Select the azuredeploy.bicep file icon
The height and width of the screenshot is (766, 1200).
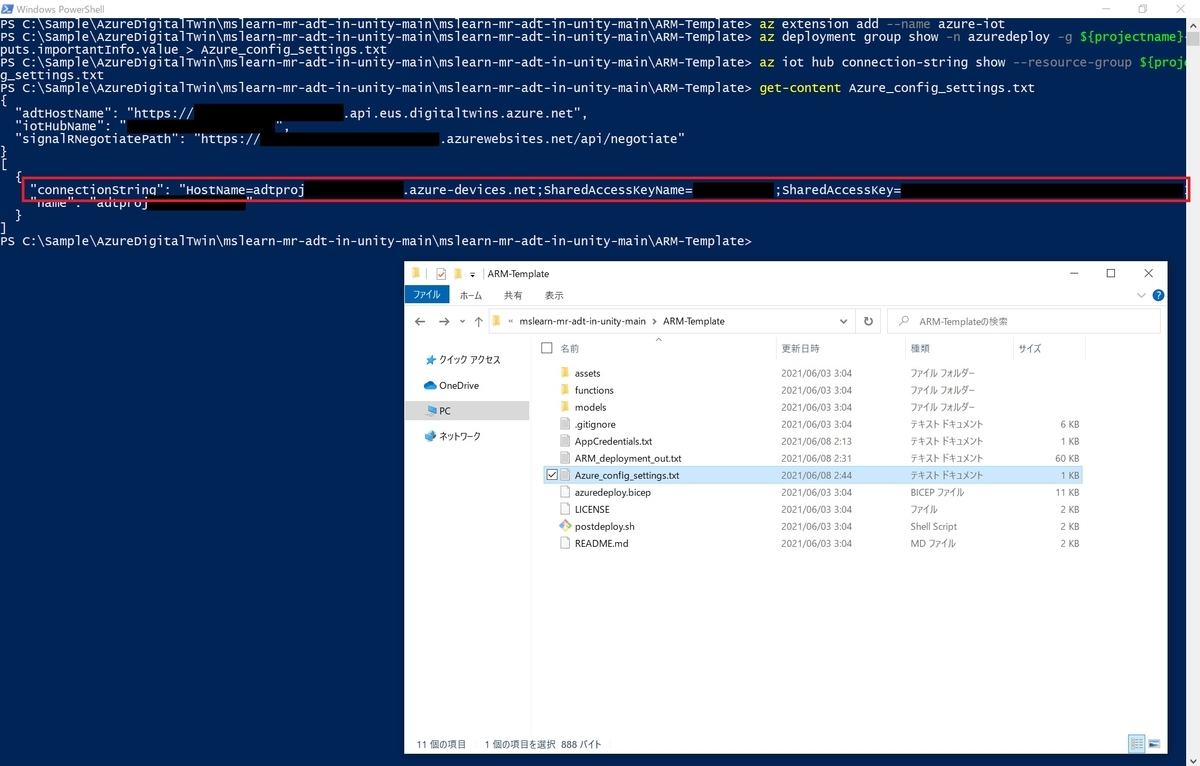(x=565, y=492)
